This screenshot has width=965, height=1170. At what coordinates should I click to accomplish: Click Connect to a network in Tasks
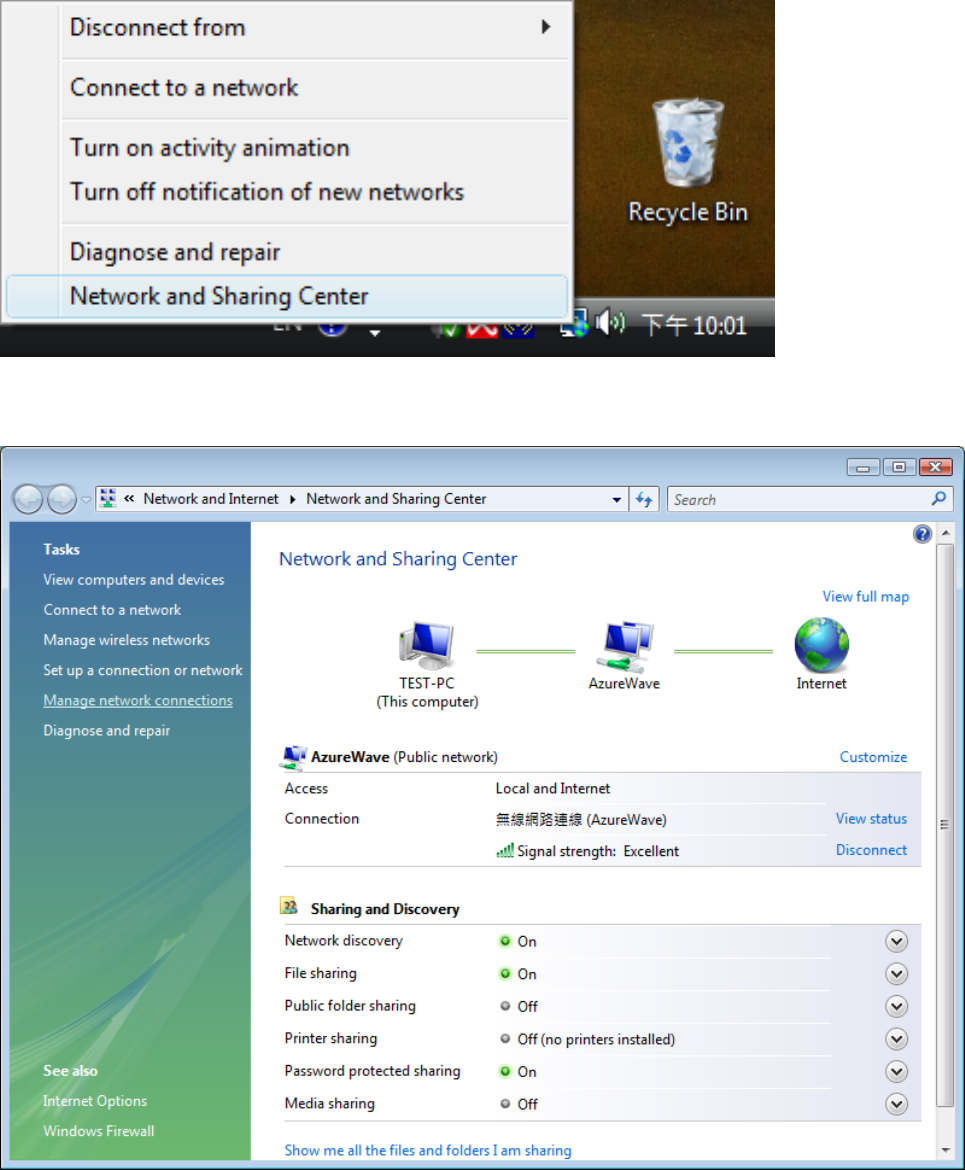112,610
